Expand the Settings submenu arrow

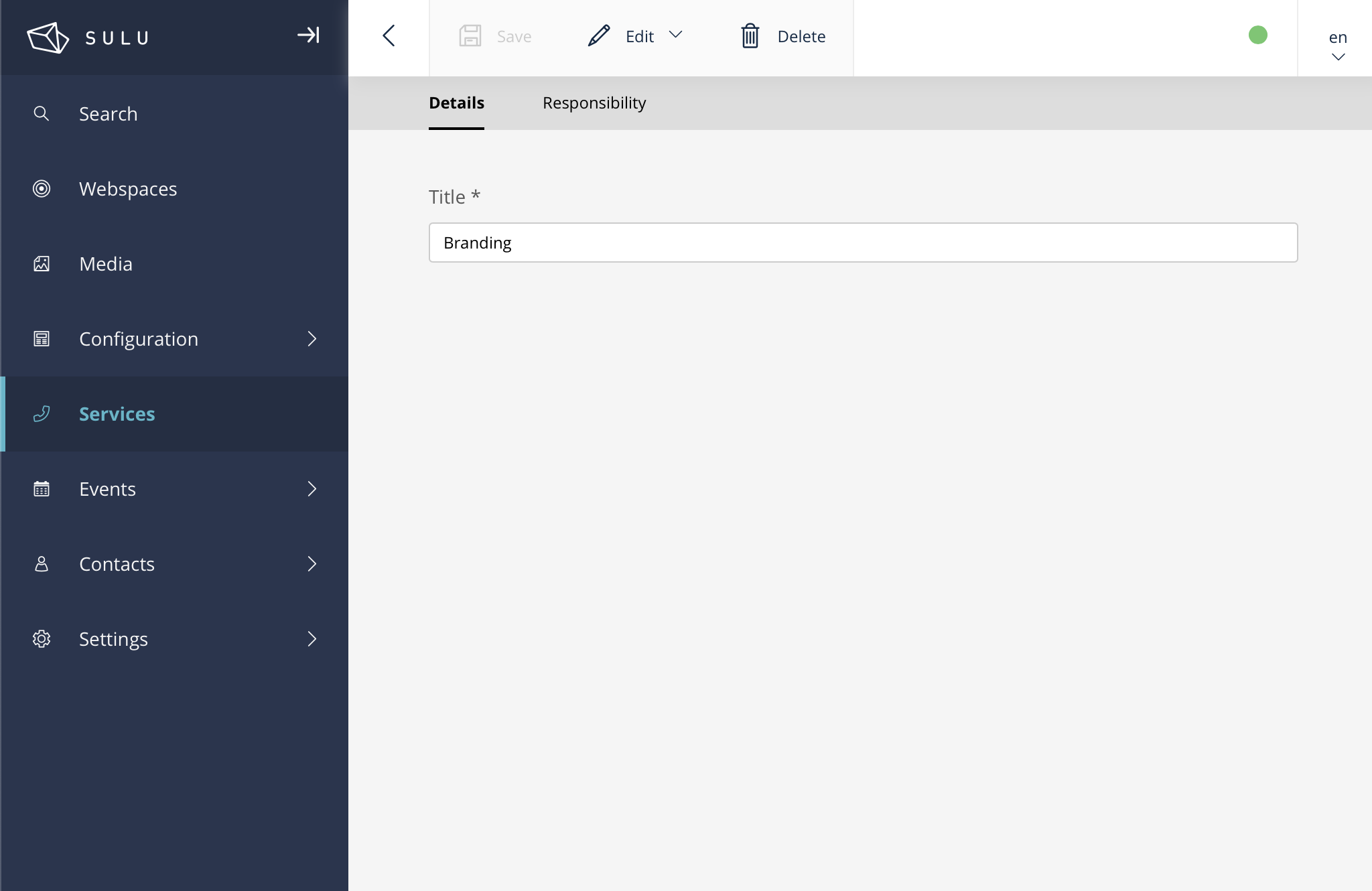(312, 639)
